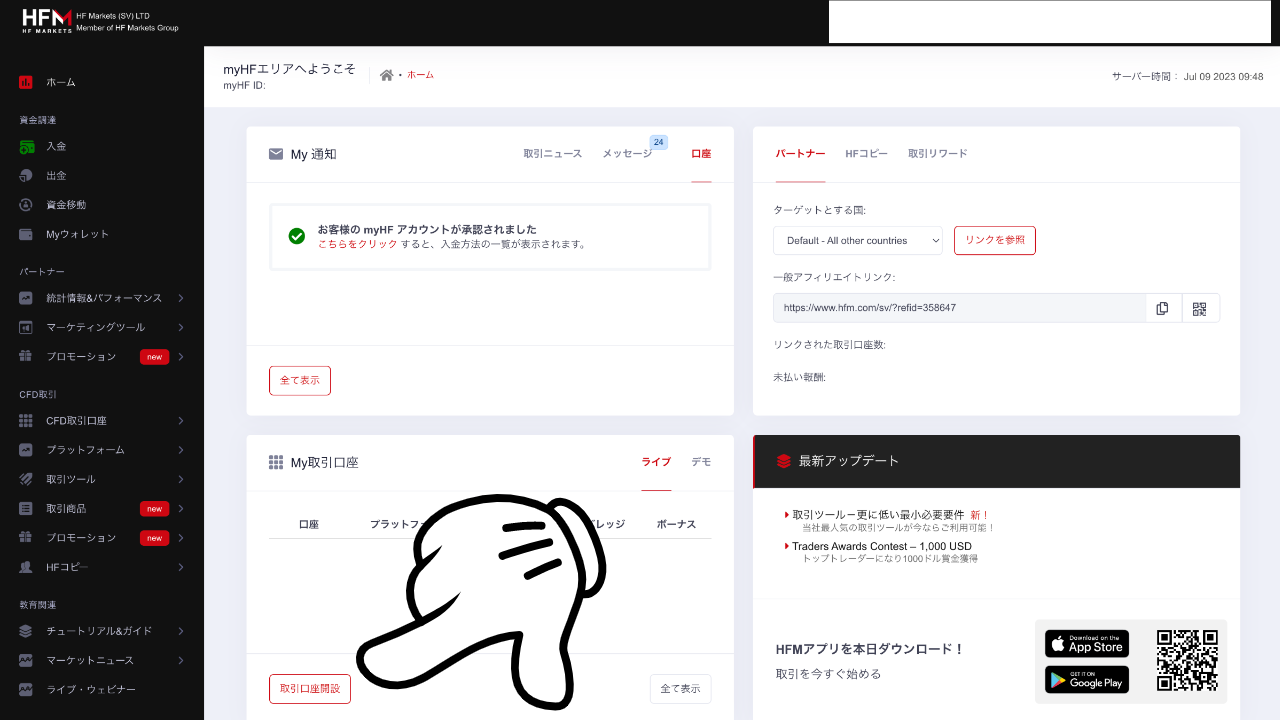Image resolution: width=1280 pixels, height=720 pixels.
Task: Open the QR code icon for affiliate link
Action: pyautogui.click(x=1200, y=308)
